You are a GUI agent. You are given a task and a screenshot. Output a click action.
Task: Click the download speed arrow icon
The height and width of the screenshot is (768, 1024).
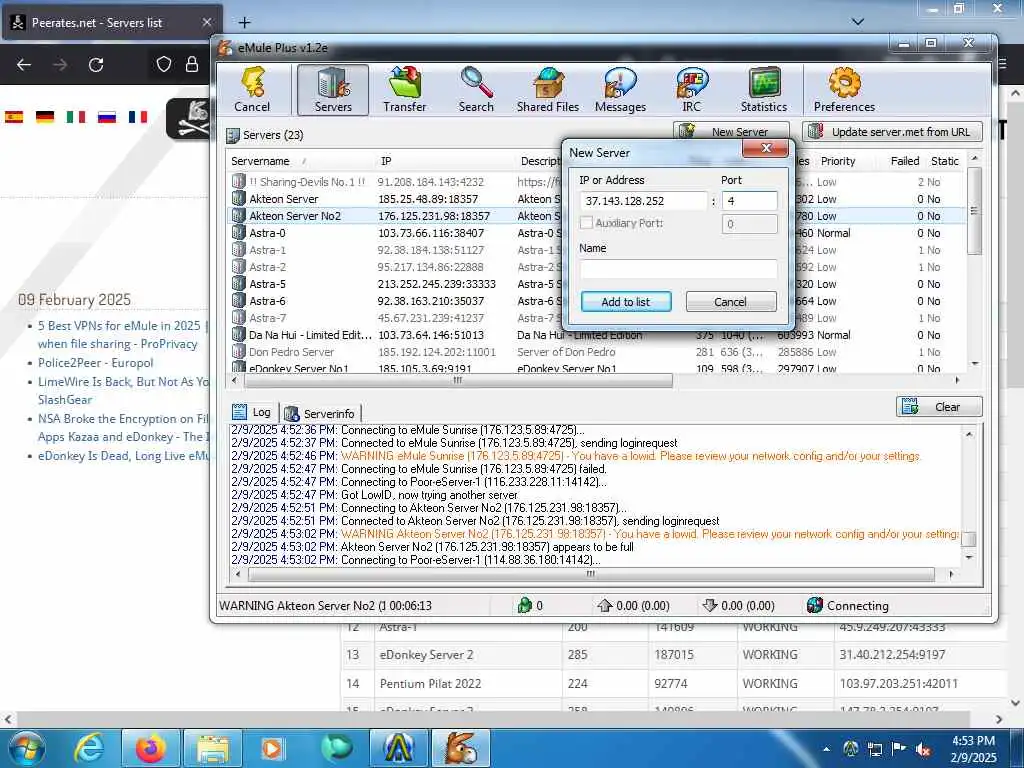(x=709, y=605)
